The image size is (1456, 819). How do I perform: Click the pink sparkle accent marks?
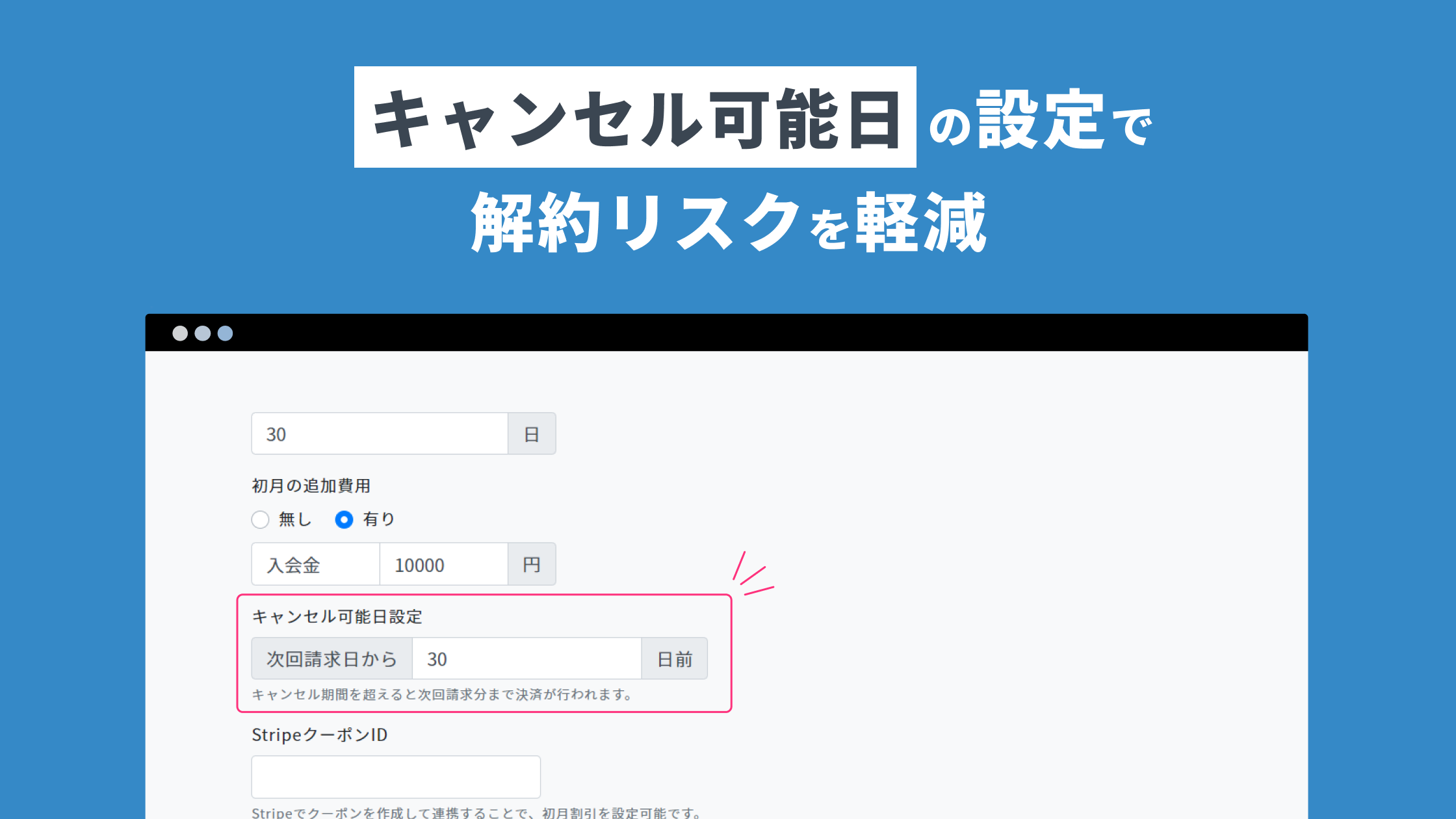(753, 575)
